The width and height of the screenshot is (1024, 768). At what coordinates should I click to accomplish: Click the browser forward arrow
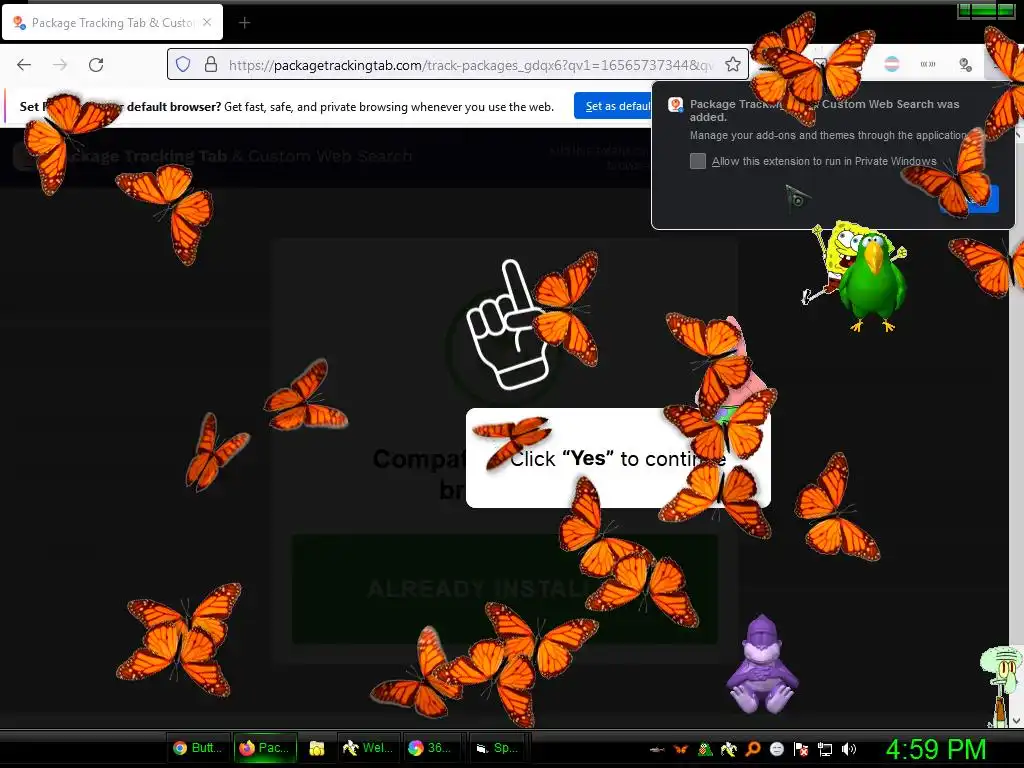[x=60, y=65]
